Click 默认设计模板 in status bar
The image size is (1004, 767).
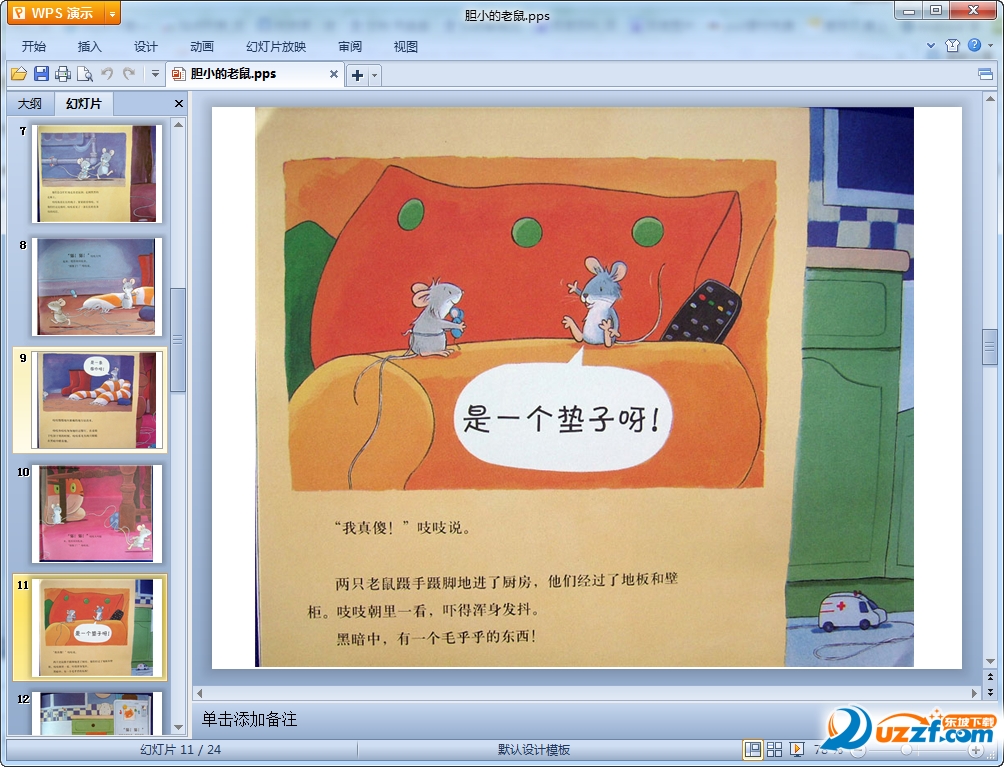(533, 750)
